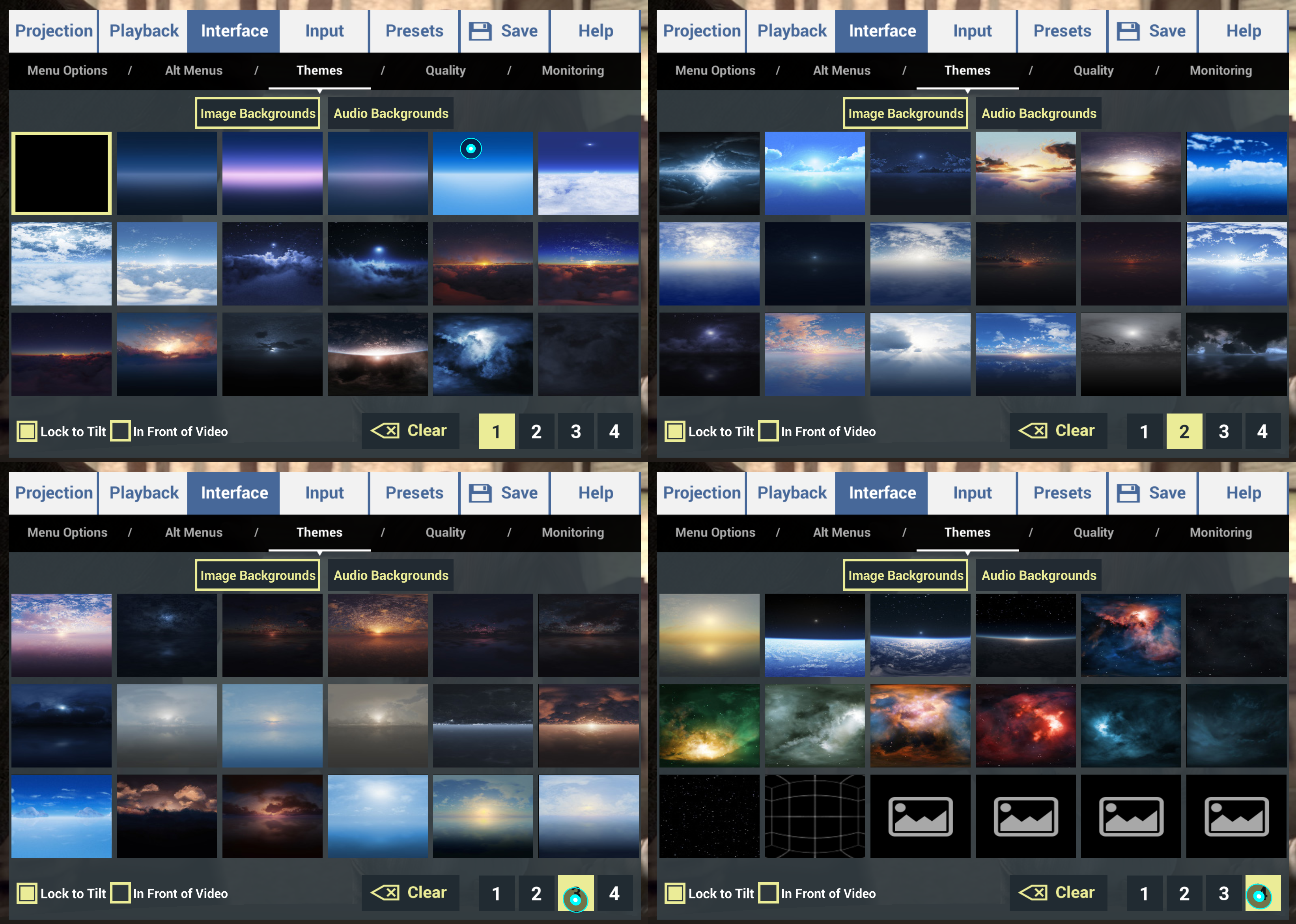
Task: Click the last empty image placeholder icon
Action: 1236,816
